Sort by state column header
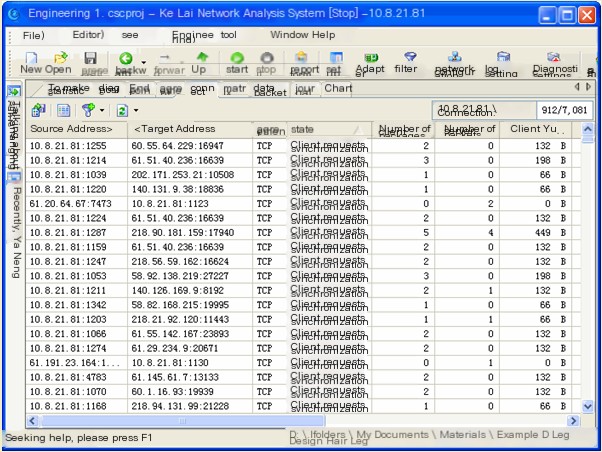 pos(329,129)
